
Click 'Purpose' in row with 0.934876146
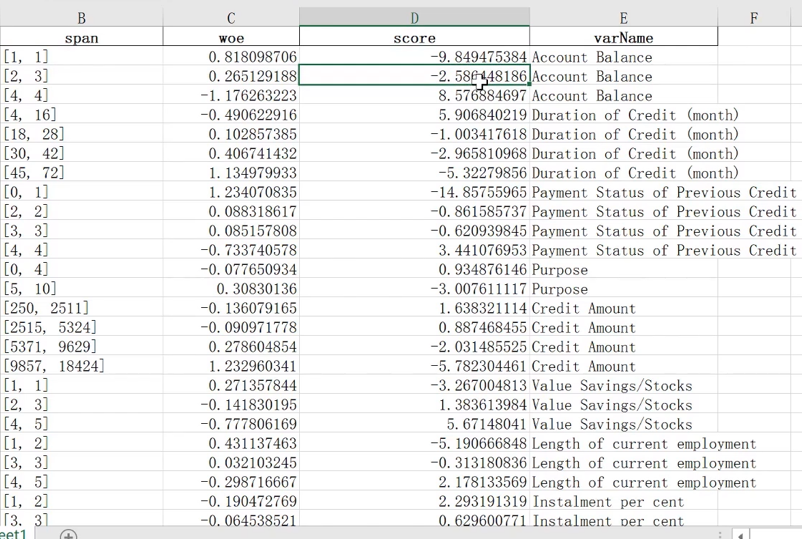[560, 270]
